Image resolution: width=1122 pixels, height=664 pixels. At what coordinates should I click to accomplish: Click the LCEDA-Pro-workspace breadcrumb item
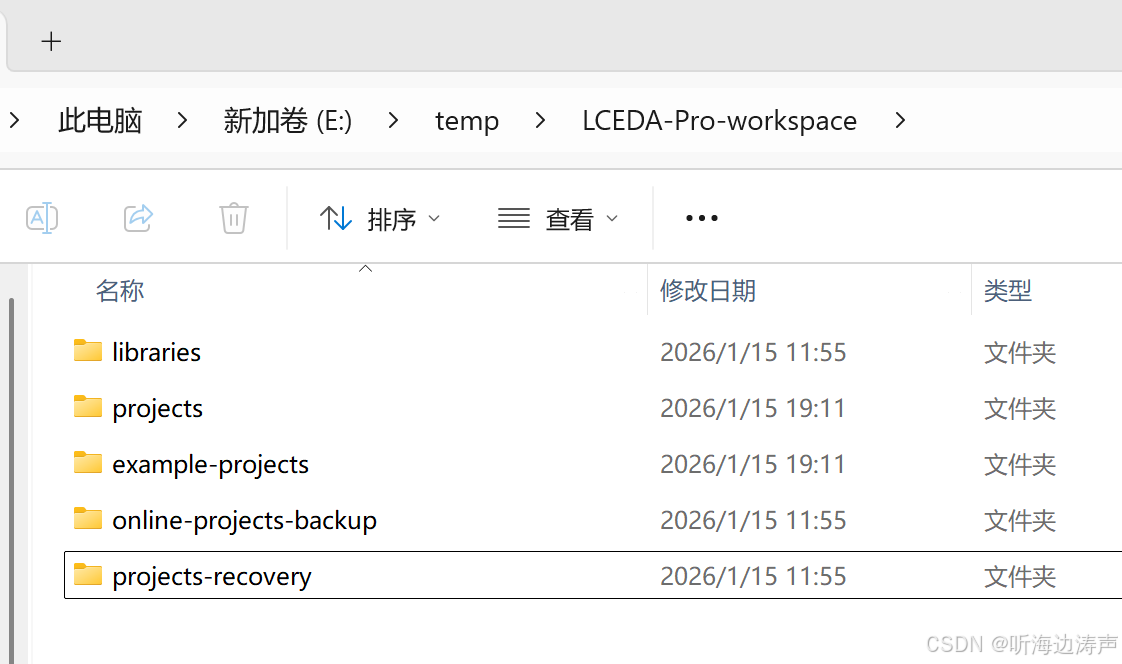pos(720,120)
